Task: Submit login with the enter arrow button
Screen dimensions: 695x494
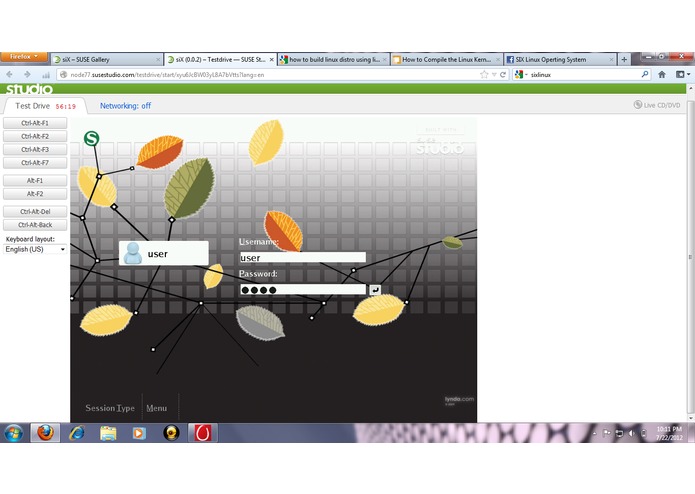Action: pyautogui.click(x=375, y=290)
